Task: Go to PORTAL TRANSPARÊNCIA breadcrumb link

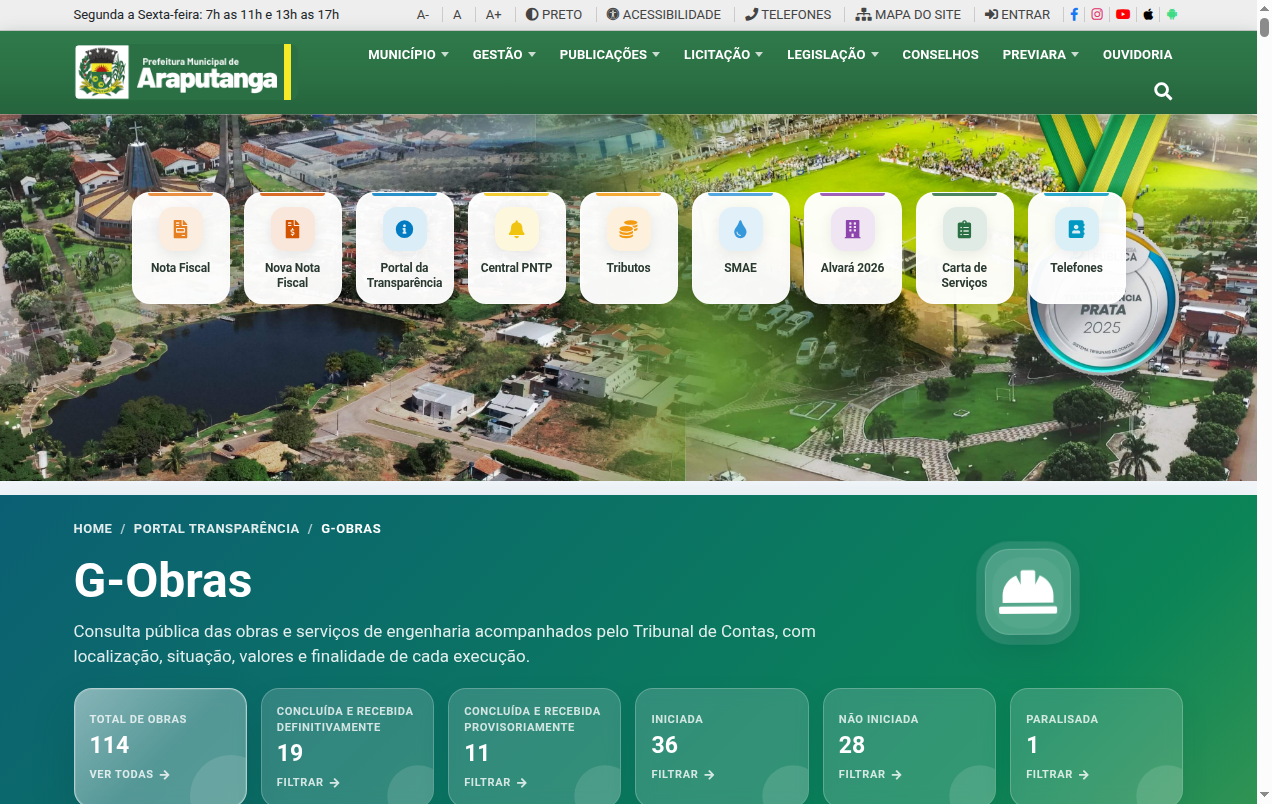Action: coord(216,528)
